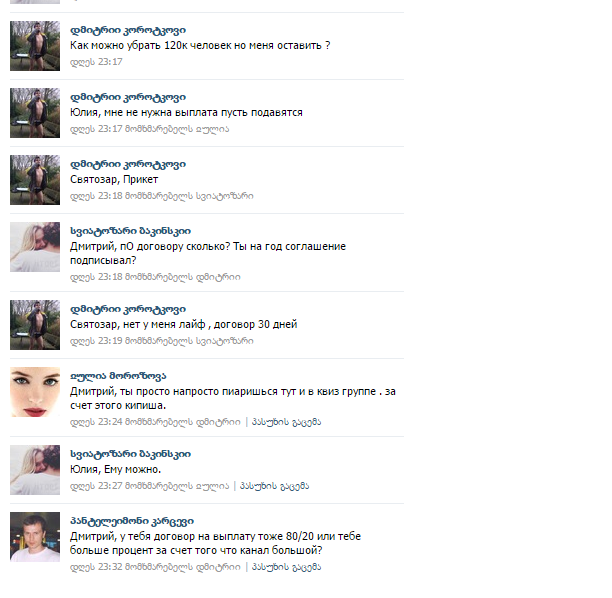The image size is (612, 598).
Task: Click author name above 'Святозар, Прикет'
Action: click(x=128, y=164)
